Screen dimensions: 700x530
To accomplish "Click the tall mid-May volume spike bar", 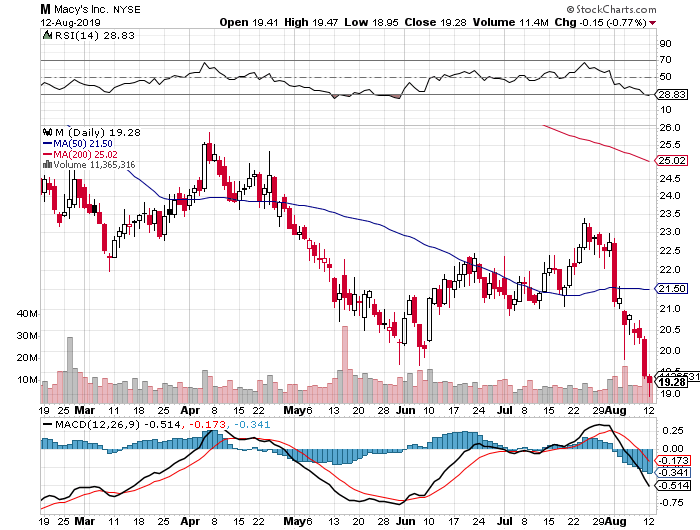I will pyautogui.click(x=344, y=365).
